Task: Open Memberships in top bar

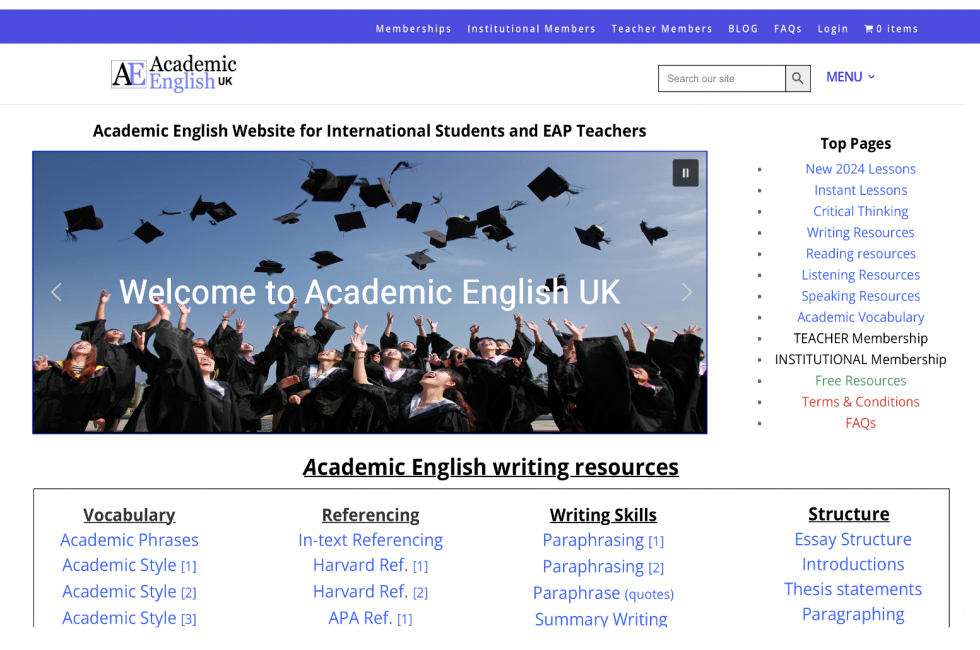Action: [x=413, y=29]
